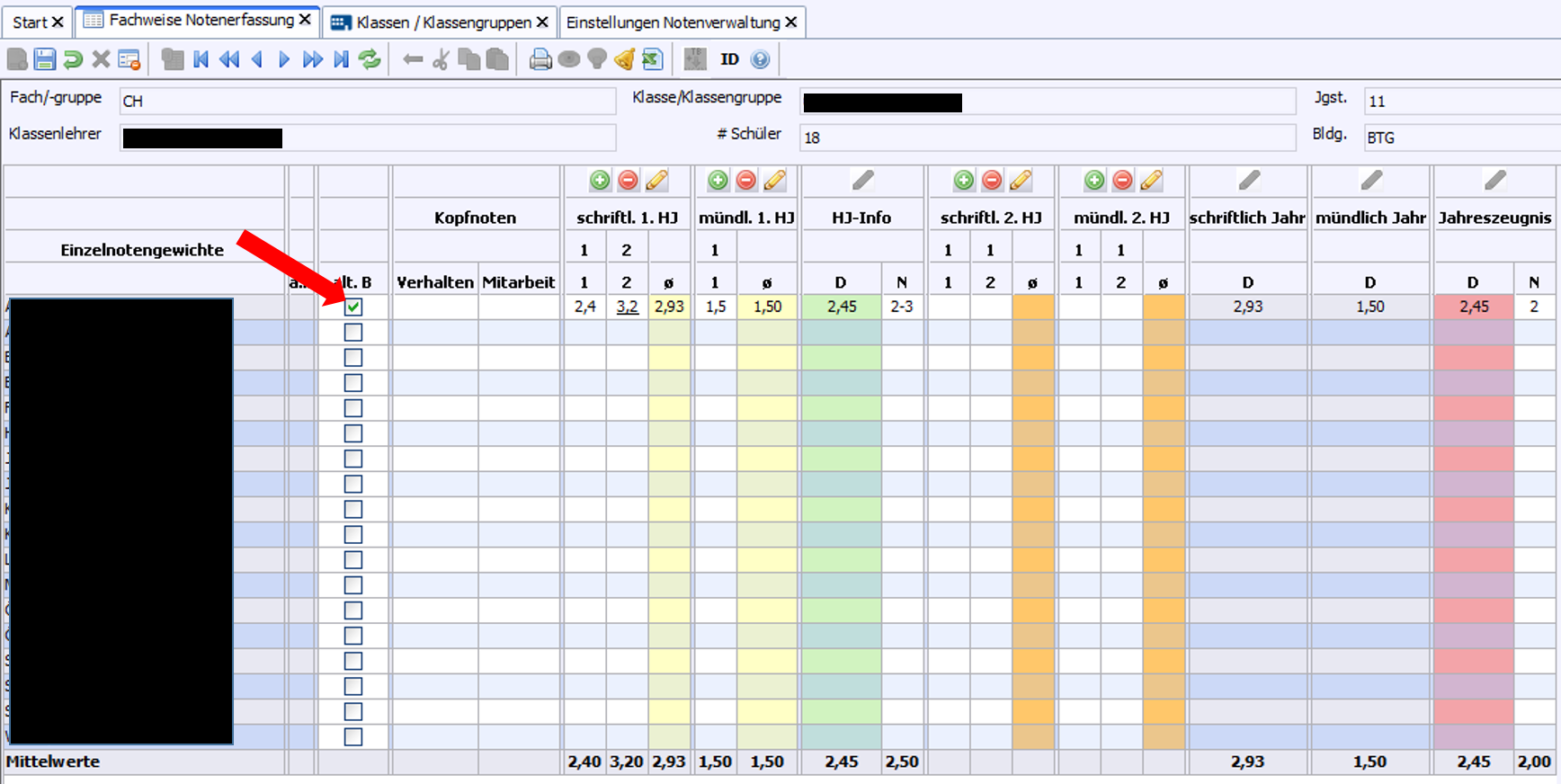Click the blue Help question mark icon
This screenshot has height=784, width=1561.
pyautogui.click(x=761, y=59)
